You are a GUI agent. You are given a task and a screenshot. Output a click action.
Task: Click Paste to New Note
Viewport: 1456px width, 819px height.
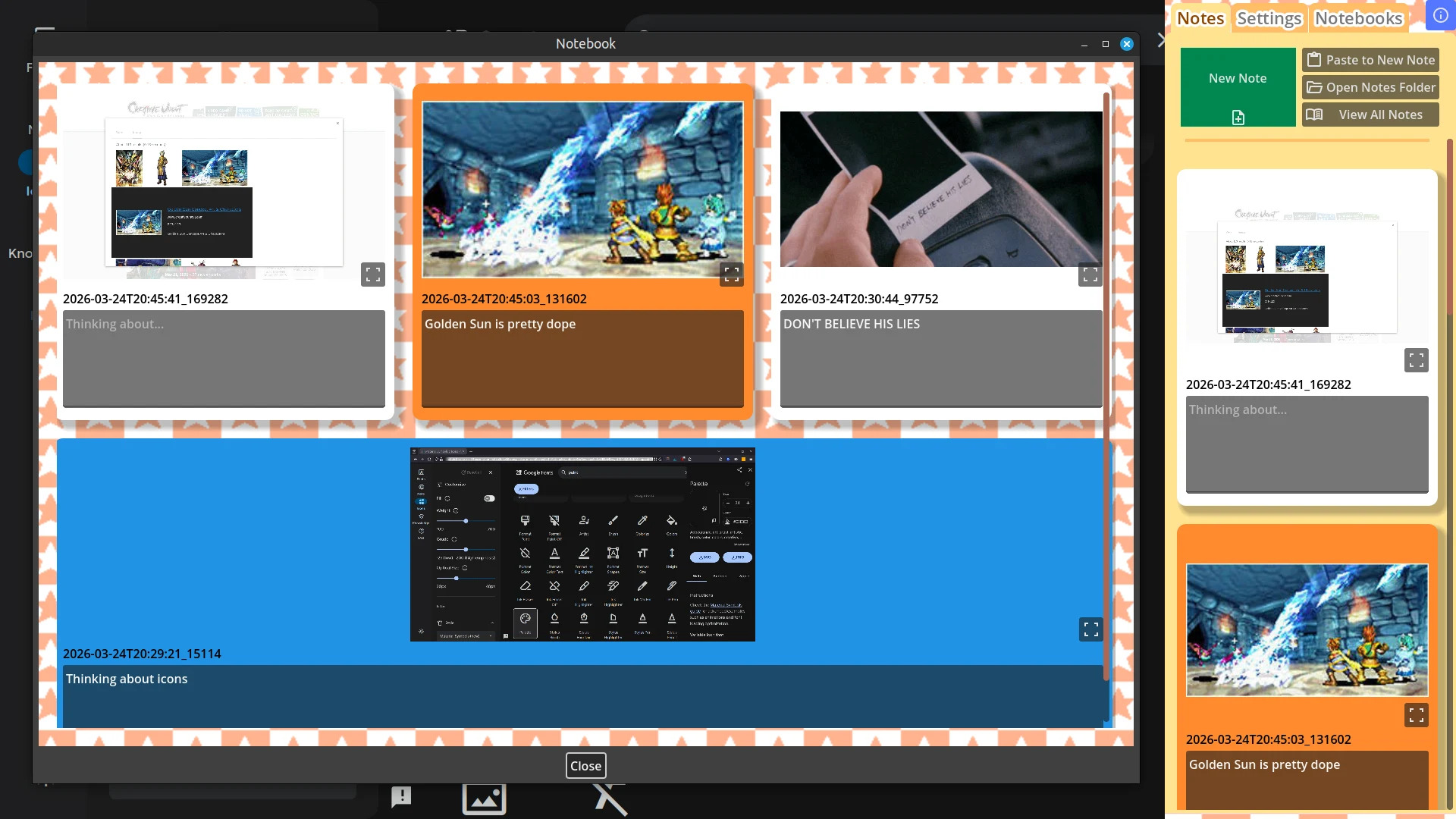point(1370,60)
